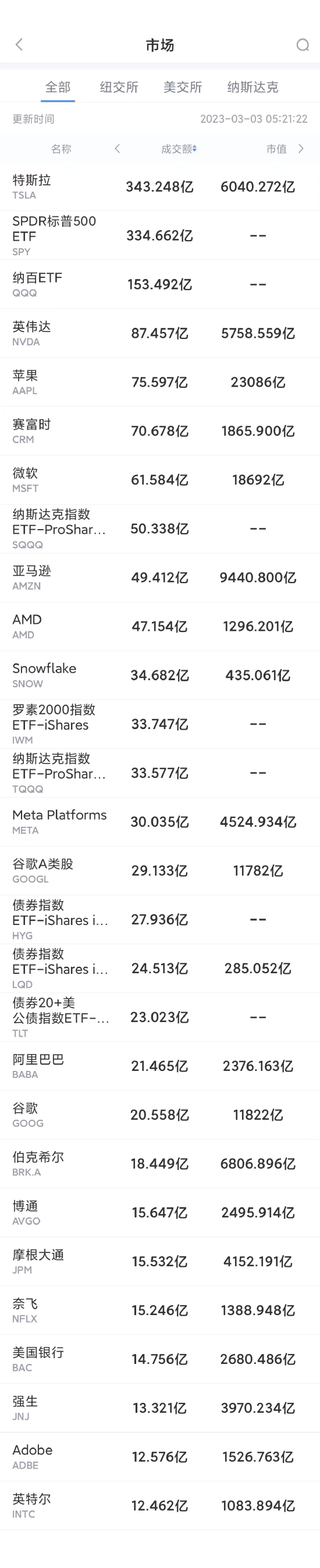Select the 英特尔 INTC entry

coord(159,1505)
